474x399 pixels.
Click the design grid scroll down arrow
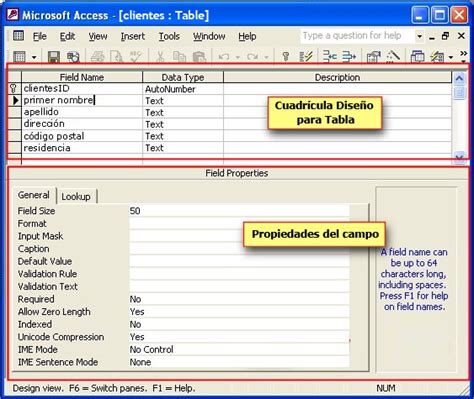point(459,157)
